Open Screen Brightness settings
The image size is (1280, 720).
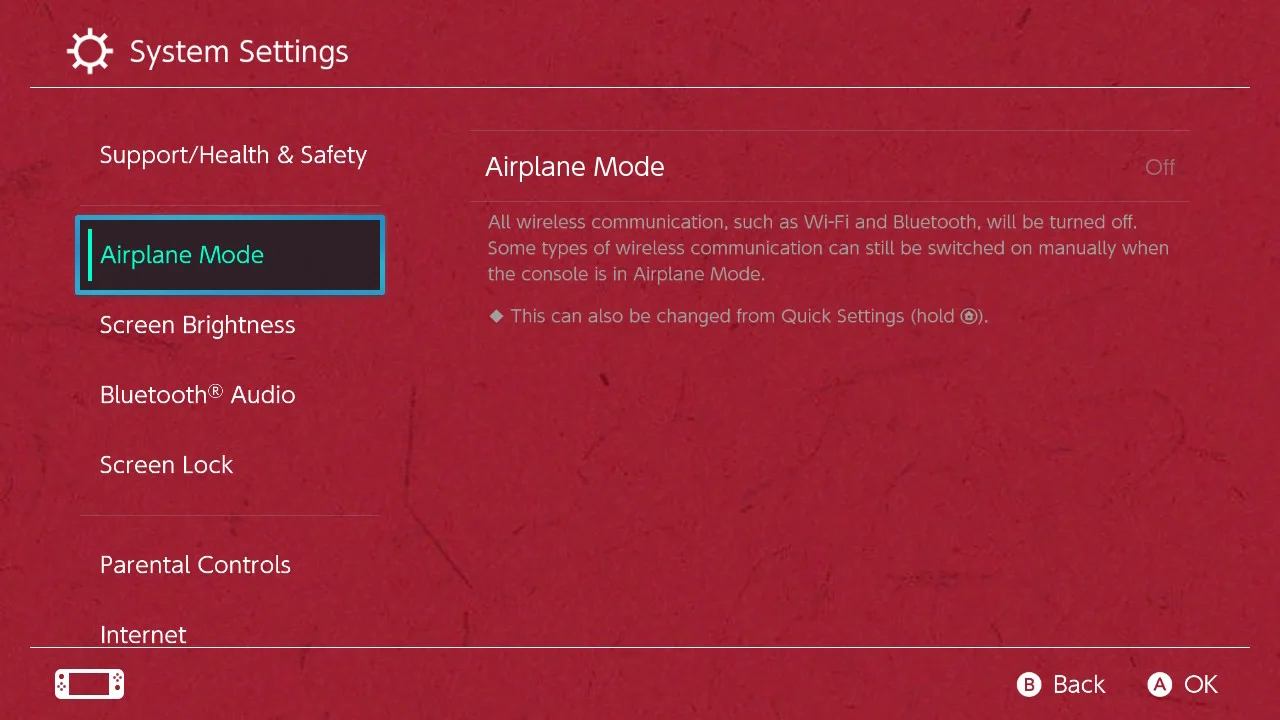coord(198,325)
